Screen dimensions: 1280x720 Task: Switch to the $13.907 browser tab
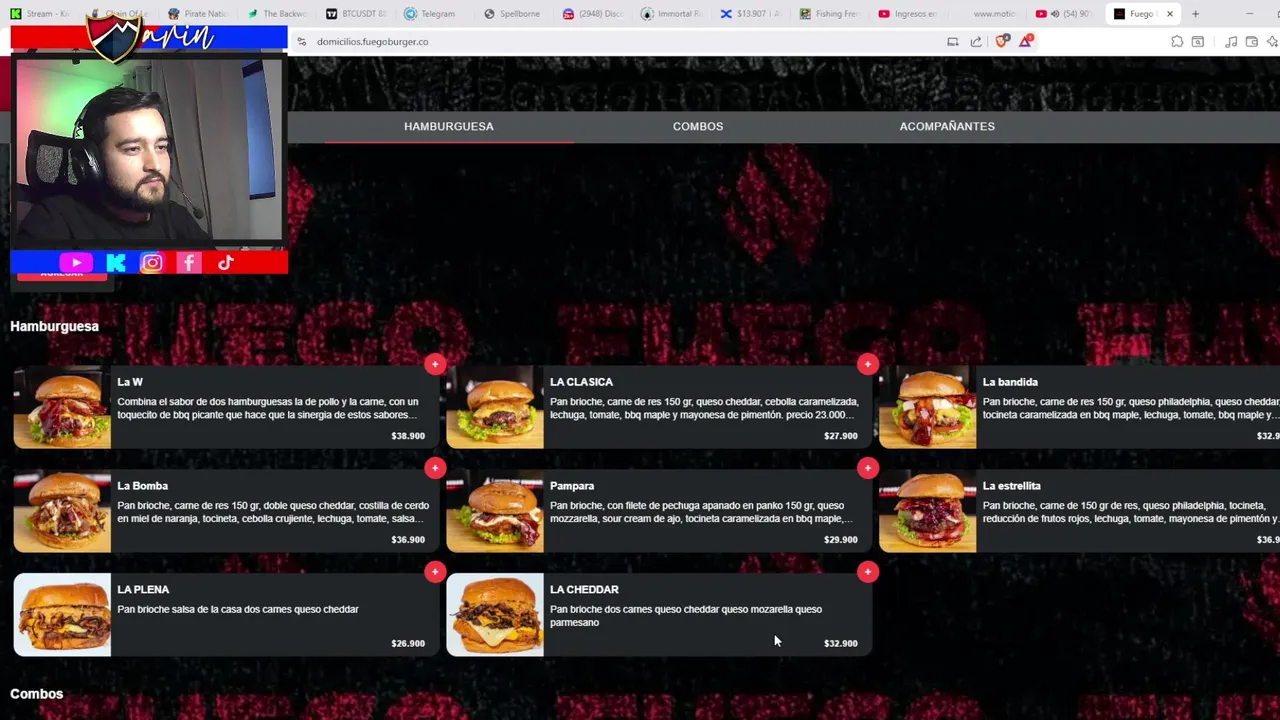pos(750,14)
